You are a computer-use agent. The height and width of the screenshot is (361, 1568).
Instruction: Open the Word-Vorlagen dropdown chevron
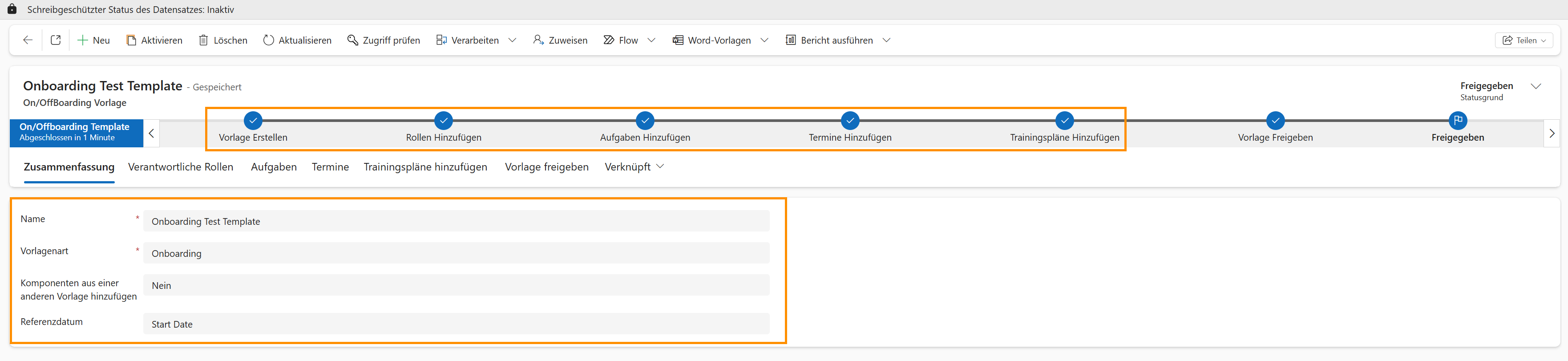(764, 40)
